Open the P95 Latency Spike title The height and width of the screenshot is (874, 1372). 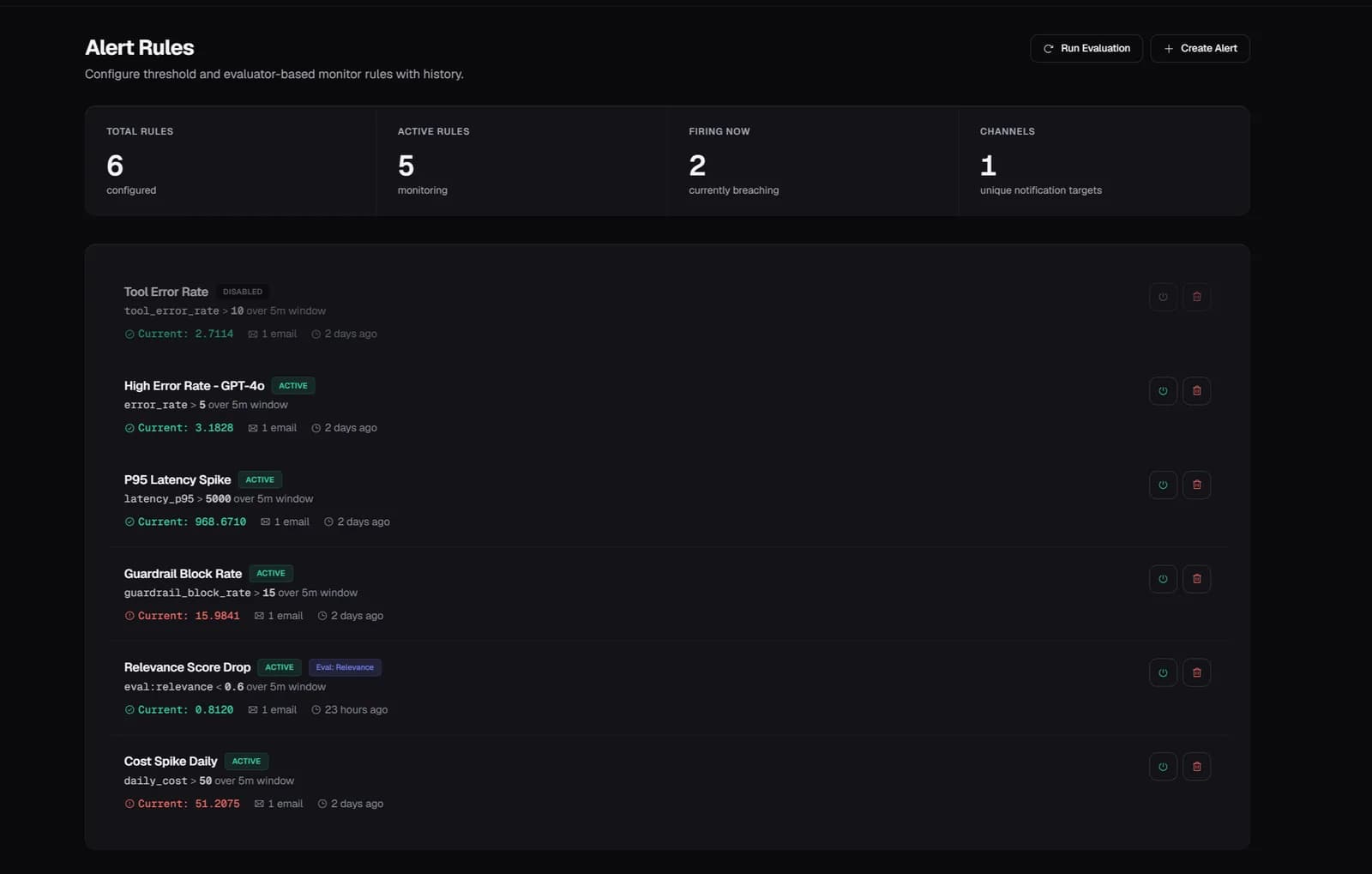click(x=178, y=479)
